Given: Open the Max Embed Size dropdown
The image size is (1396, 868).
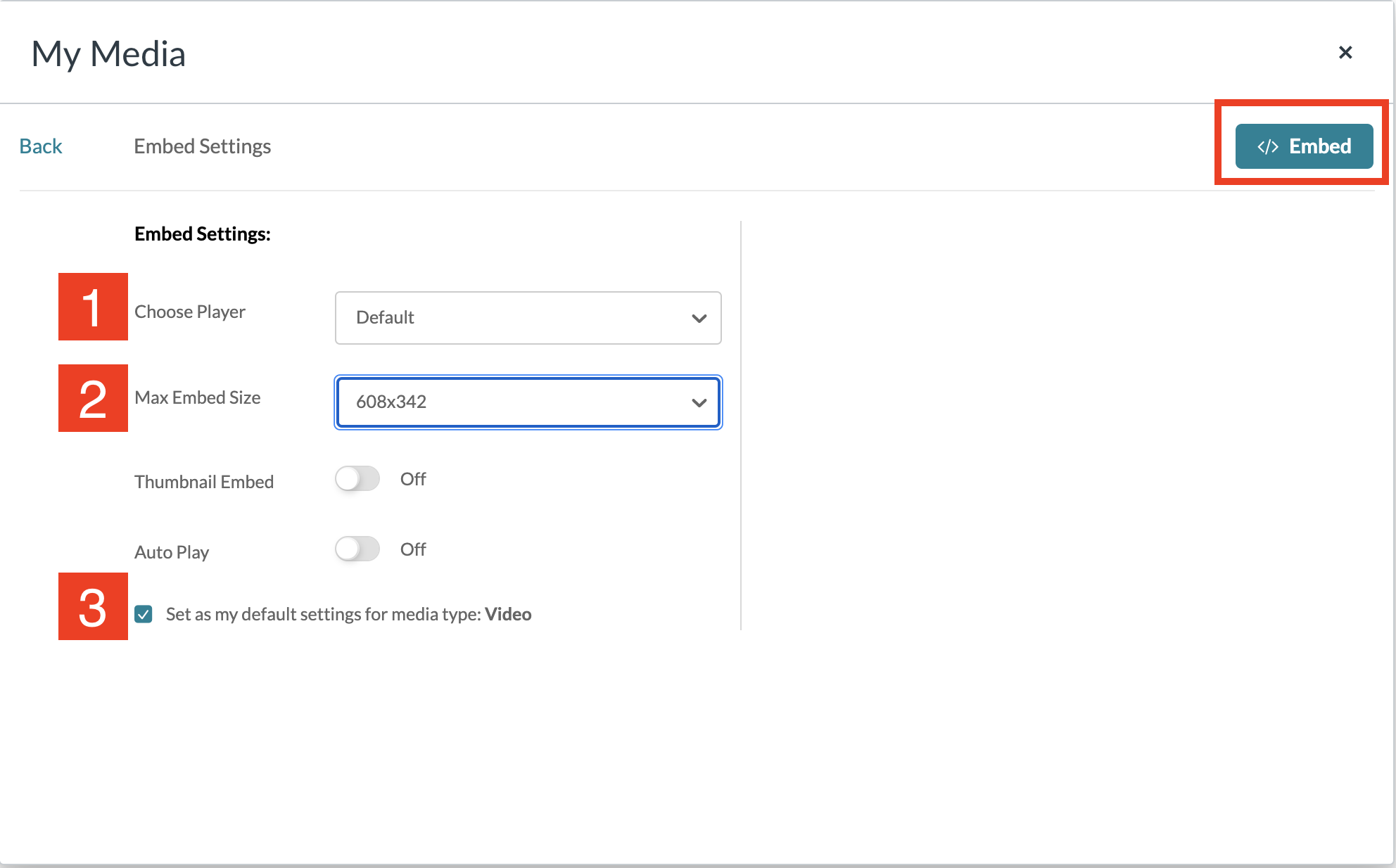Looking at the screenshot, I should pyautogui.click(x=528, y=402).
